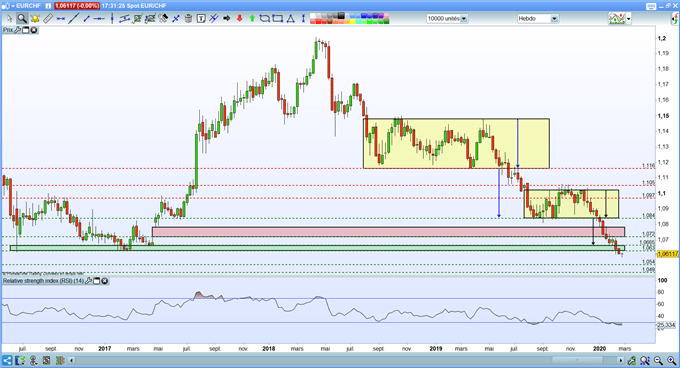Click the chart style indicators button
This screenshot has width=680, height=368.
tap(617, 19)
